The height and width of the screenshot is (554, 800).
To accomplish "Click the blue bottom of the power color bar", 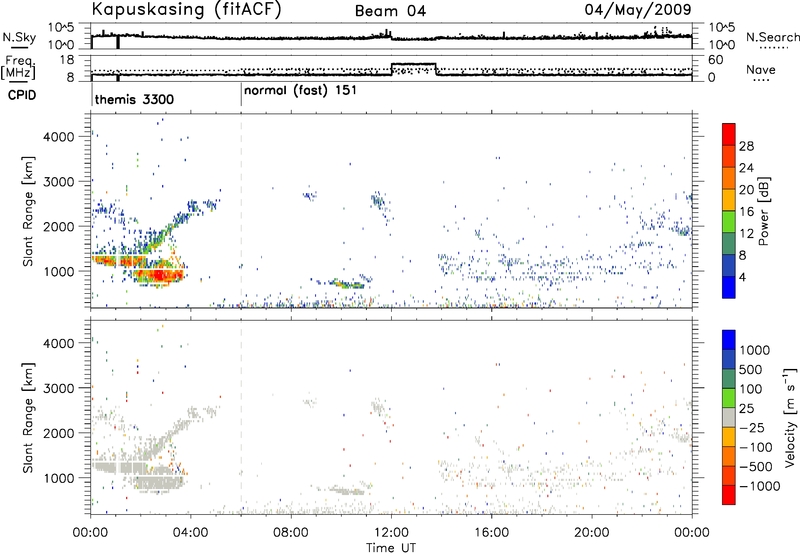I will pyautogui.click(x=729, y=288).
